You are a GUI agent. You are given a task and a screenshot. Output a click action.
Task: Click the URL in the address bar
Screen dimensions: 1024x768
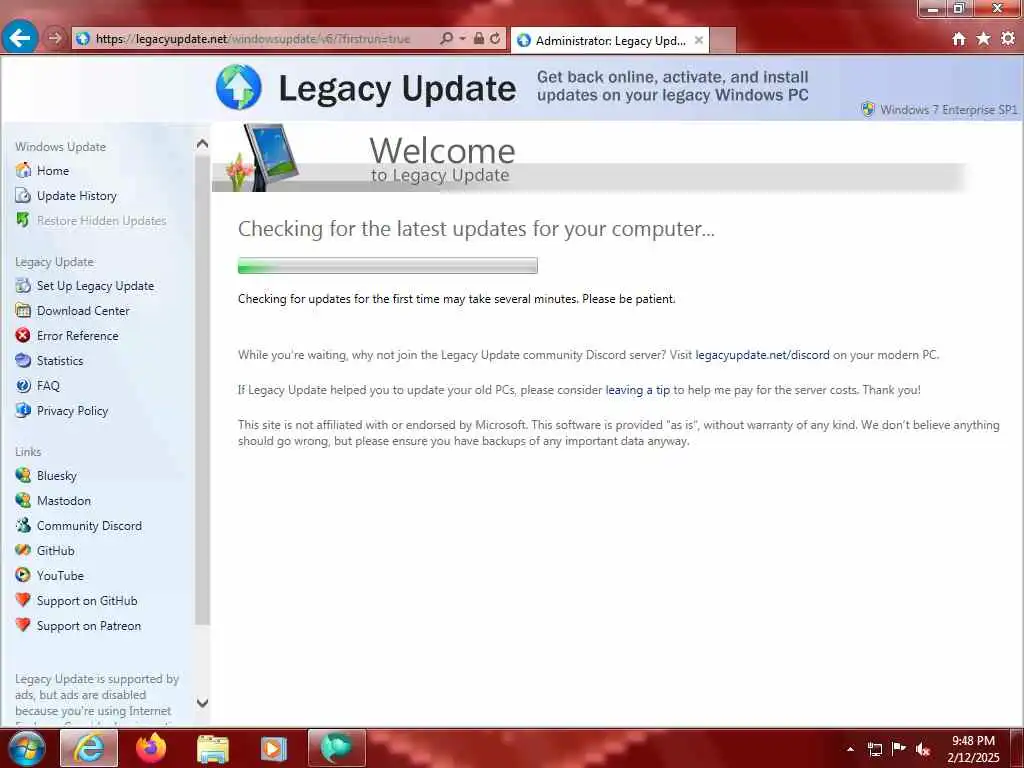point(253,39)
